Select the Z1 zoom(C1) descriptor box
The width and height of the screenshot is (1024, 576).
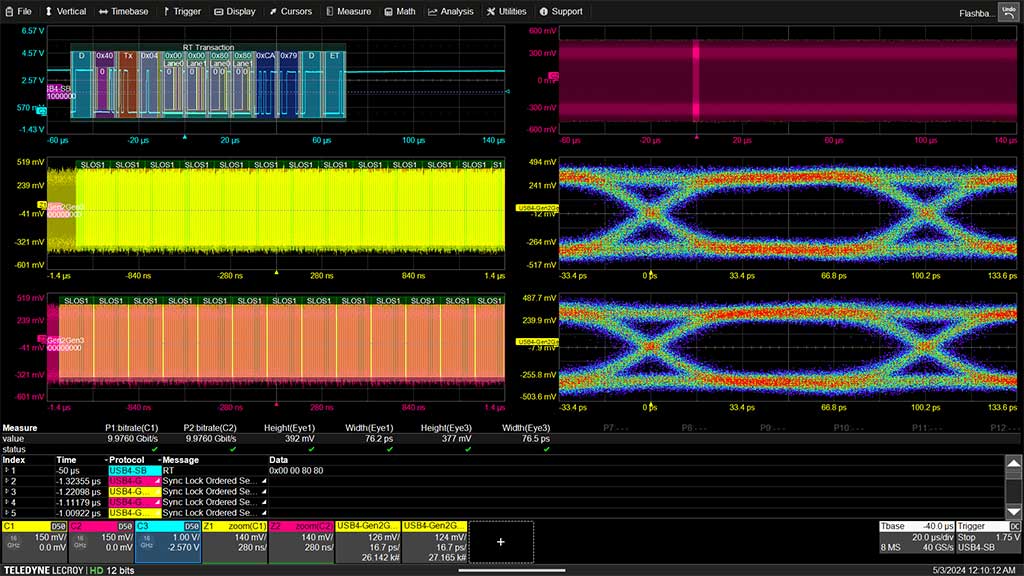234,541
